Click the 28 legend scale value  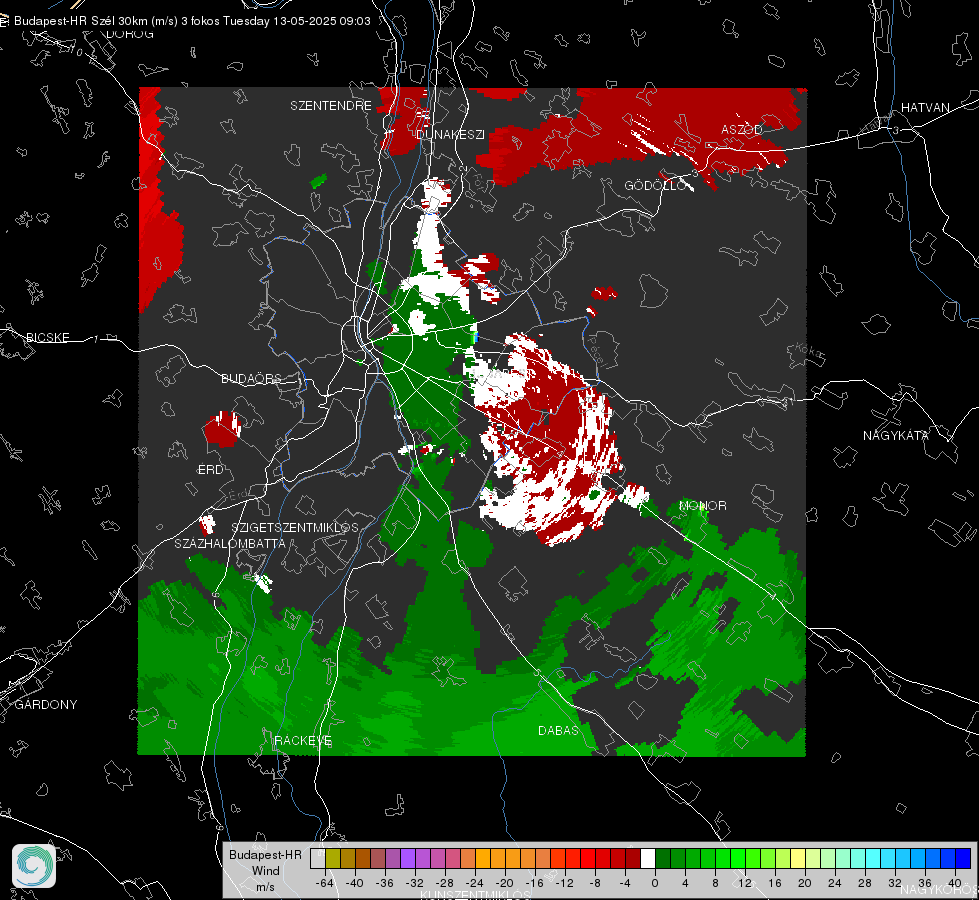click(x=864, y=883)
